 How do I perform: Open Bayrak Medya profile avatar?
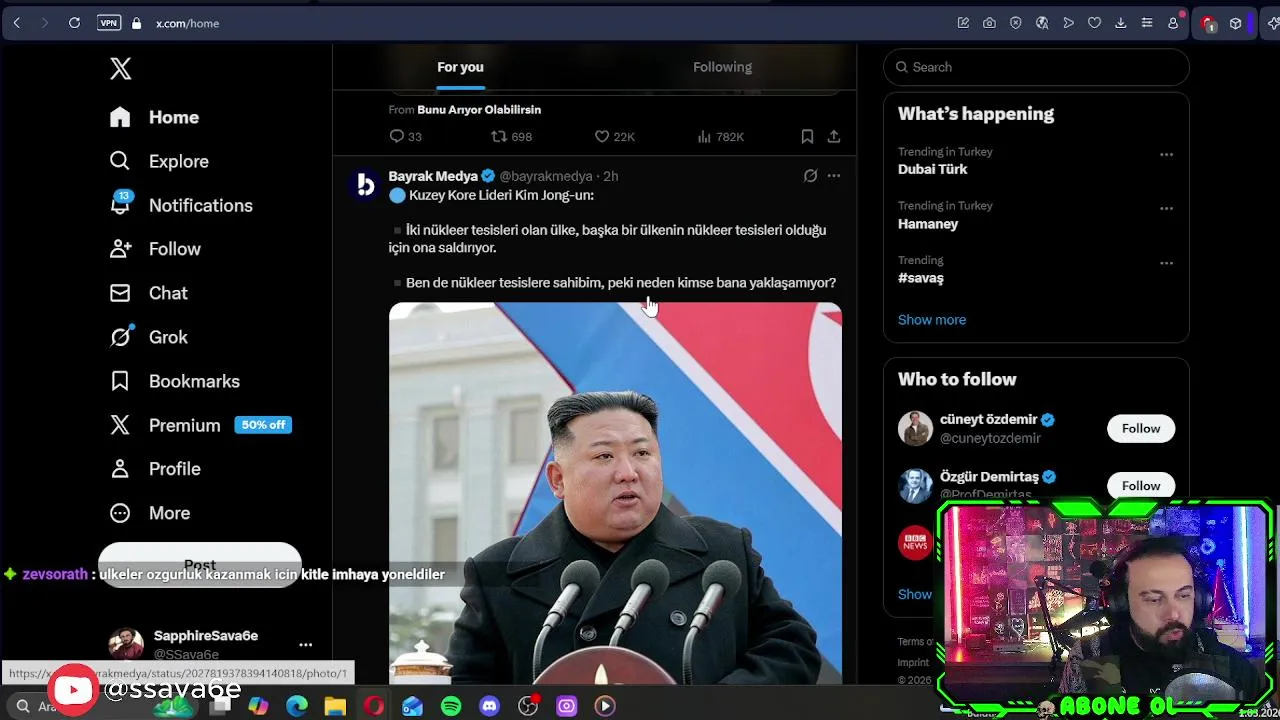pos(365,184)
